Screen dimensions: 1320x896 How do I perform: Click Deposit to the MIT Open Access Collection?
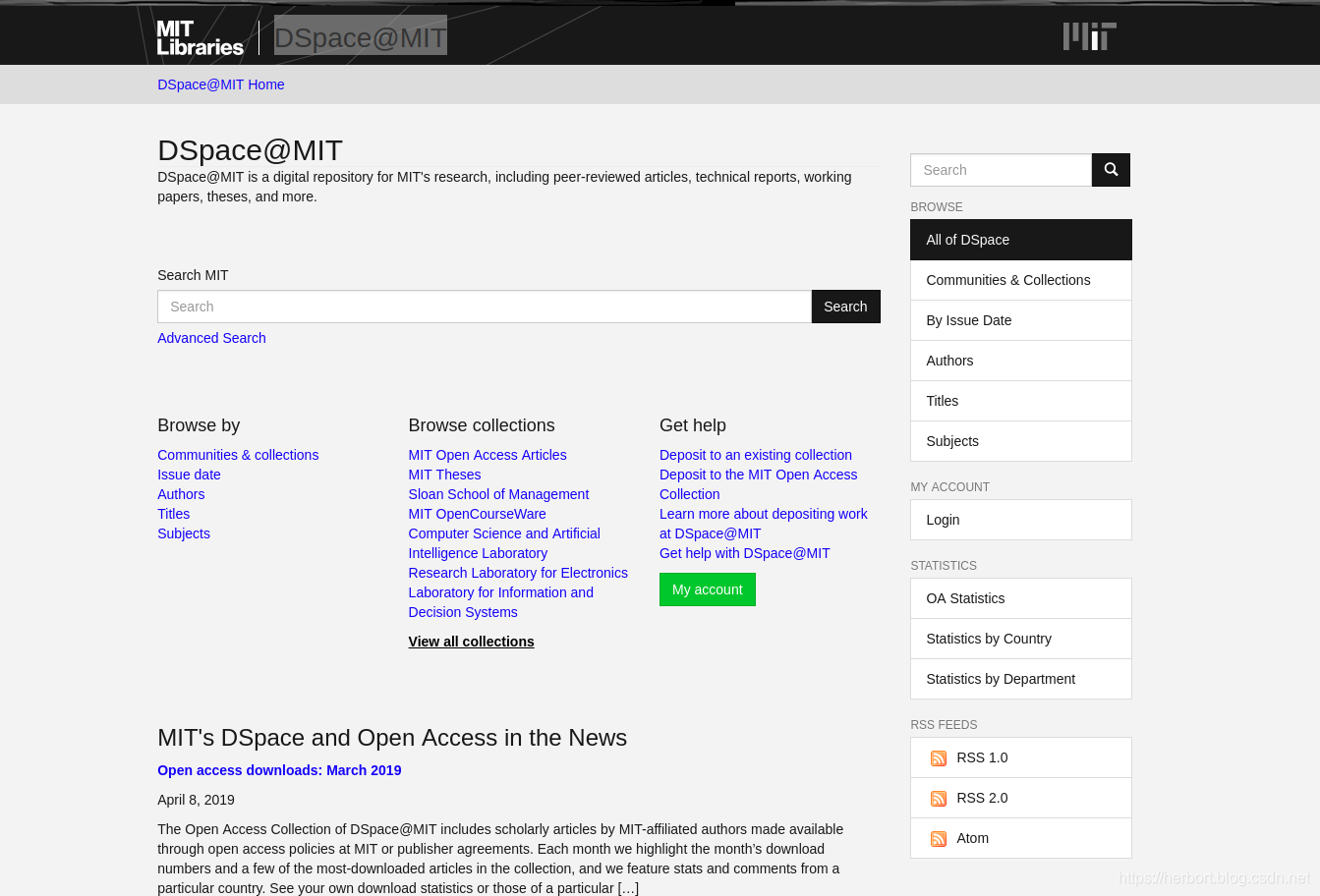pos(758,484)
